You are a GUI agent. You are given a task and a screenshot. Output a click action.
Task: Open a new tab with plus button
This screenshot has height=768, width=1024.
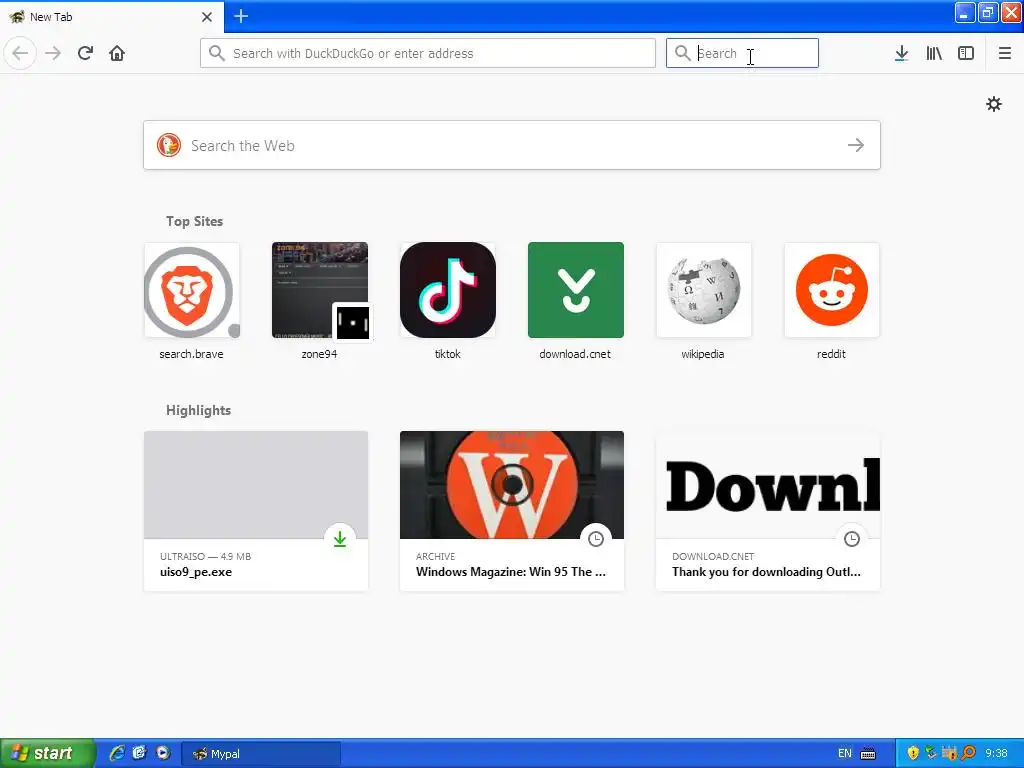point(240,16)
